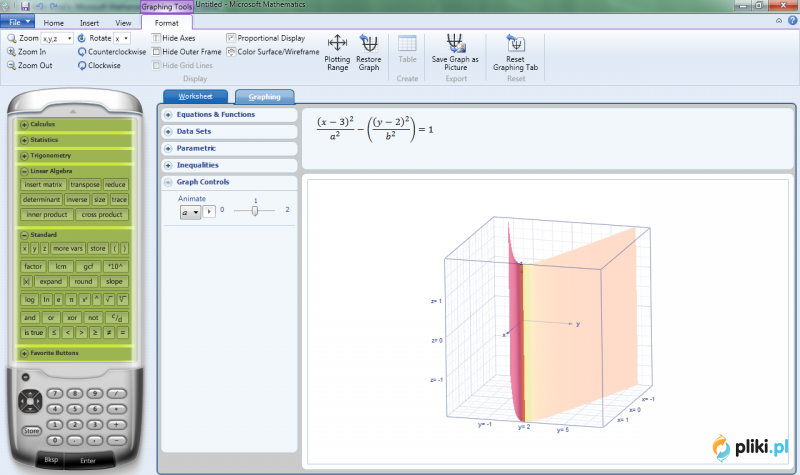
Task: Open the animate variable a dropdown
Action: coord(190,212)
